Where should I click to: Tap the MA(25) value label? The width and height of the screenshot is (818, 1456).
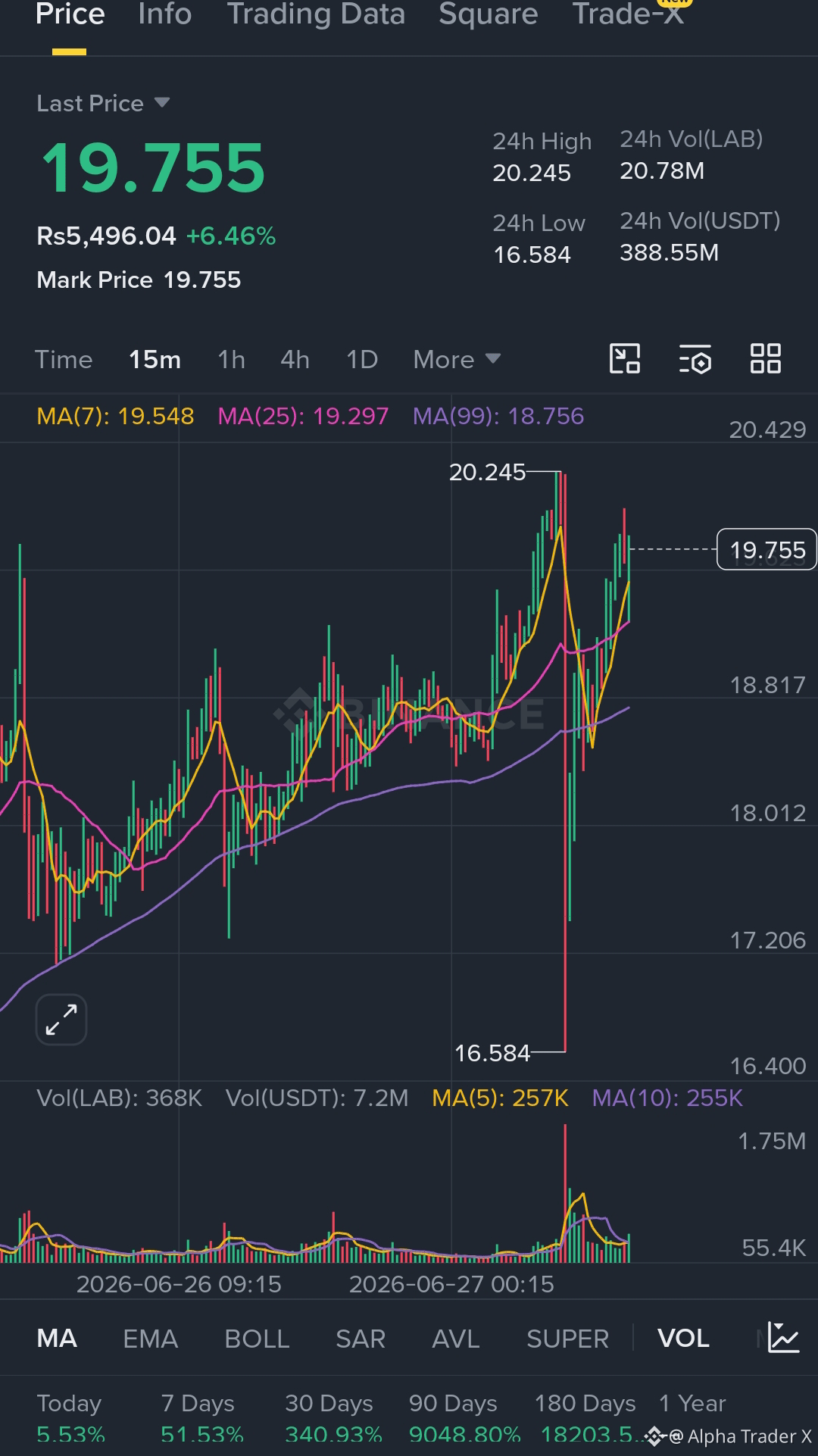click(303, 416)
